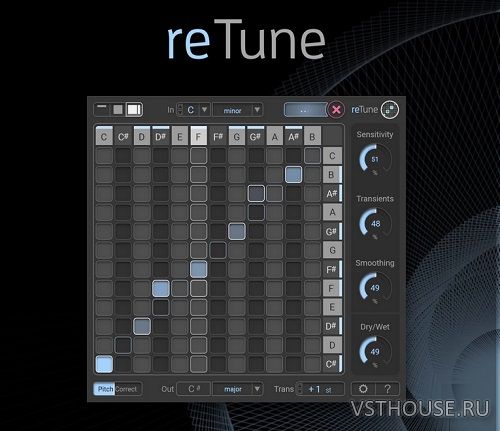
Task: Click output note F# key on right column
Action: 332,269
